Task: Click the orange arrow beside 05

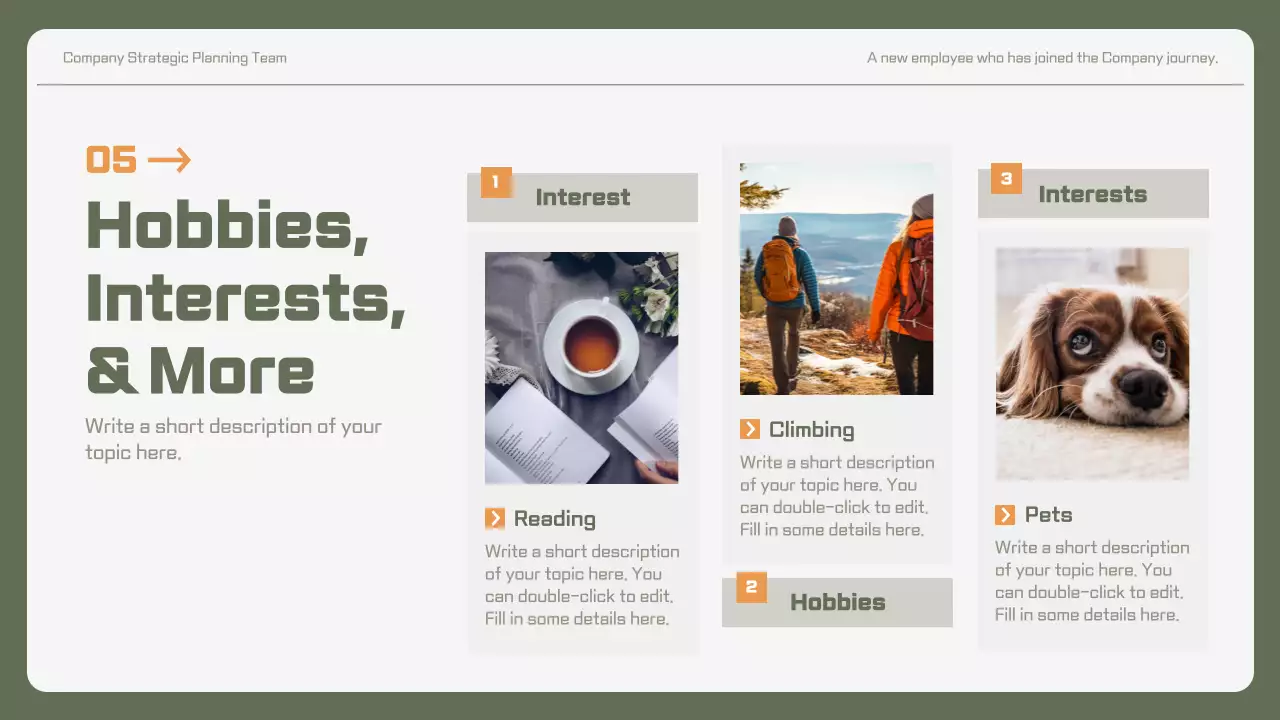Action: tap(169, 160)
